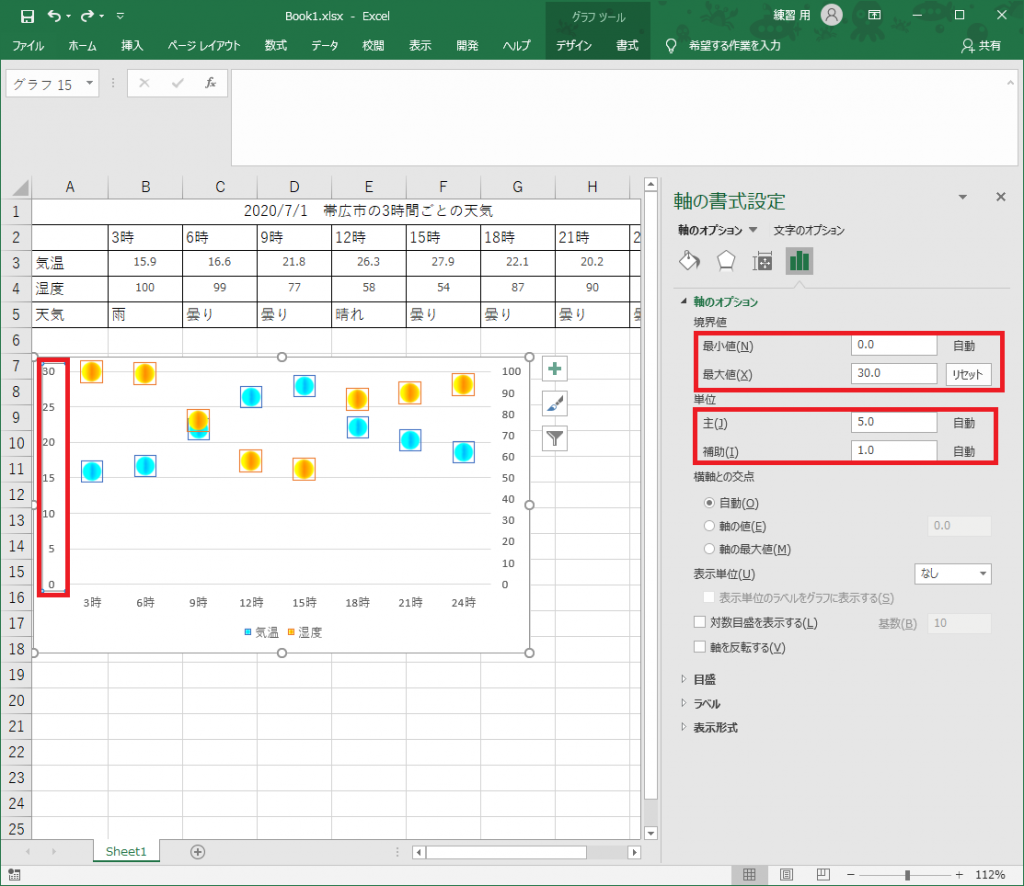Open the Quick Access Toolbar customize arrow
1024x886 pixels.
120,16
